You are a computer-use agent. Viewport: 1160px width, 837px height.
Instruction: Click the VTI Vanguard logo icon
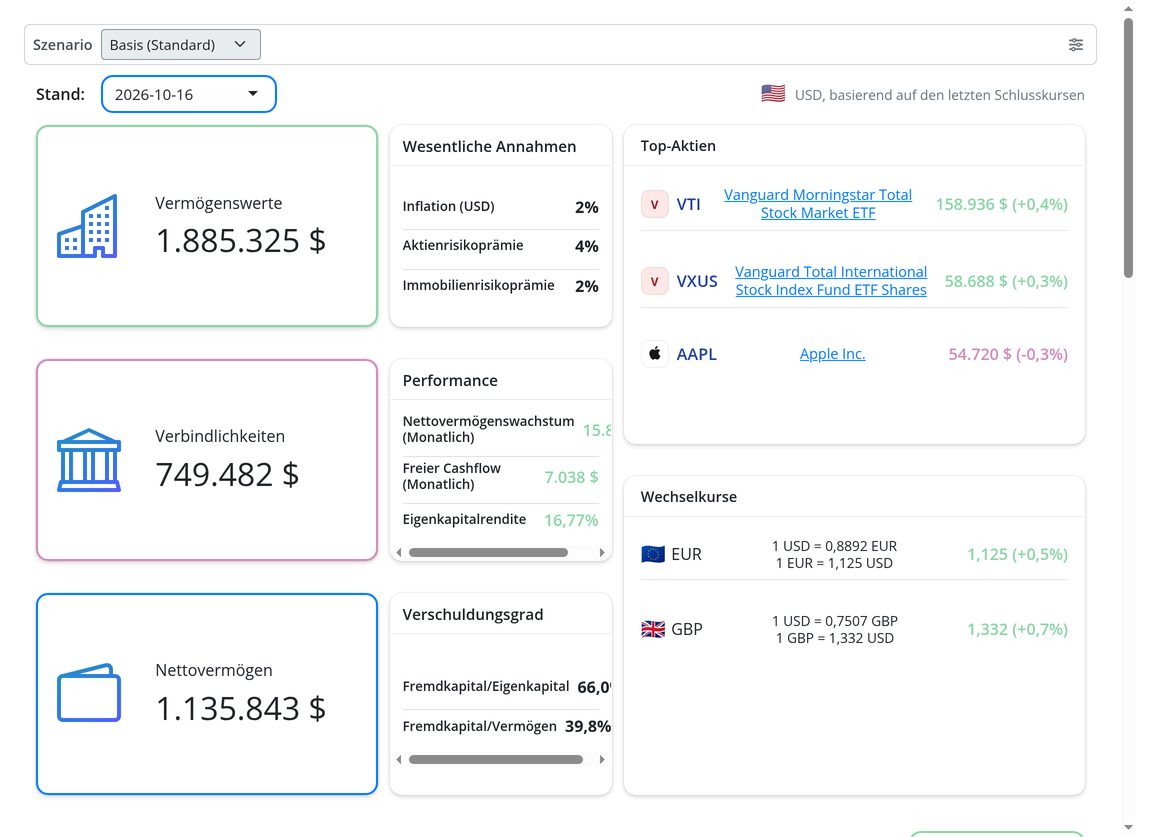[654, 204]
